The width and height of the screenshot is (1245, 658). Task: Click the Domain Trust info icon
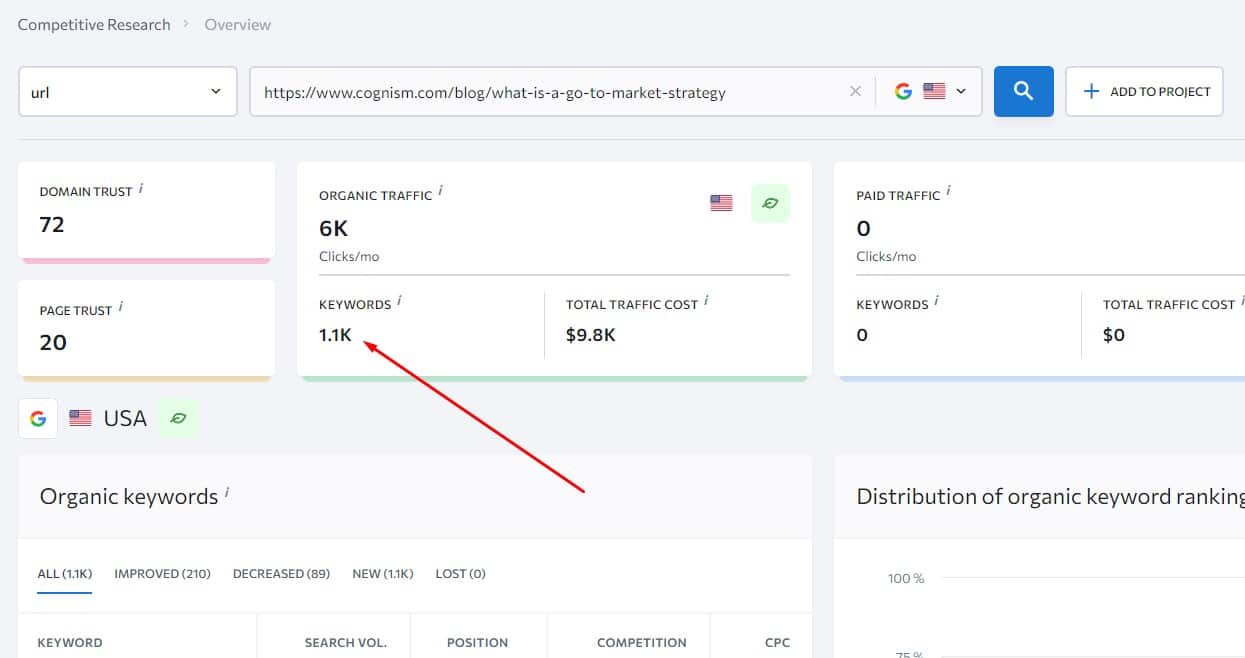coord(141,188)
